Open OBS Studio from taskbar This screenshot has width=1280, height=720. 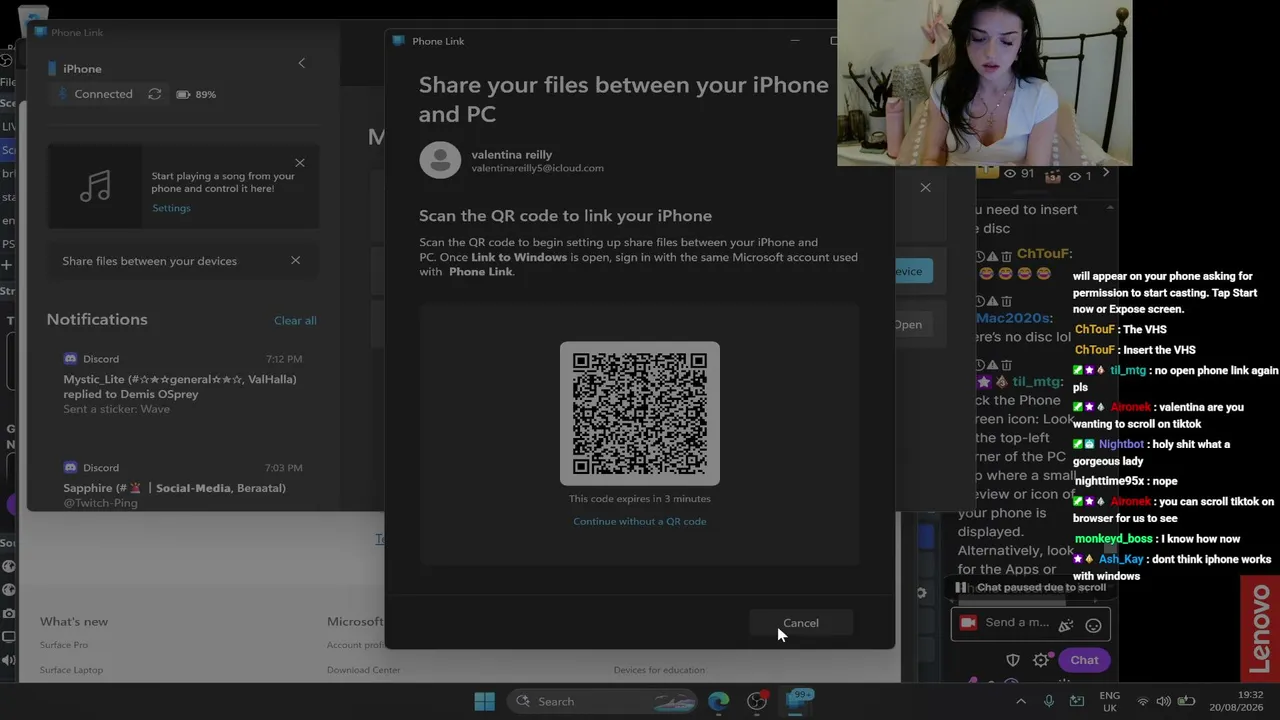coord(757,701)
